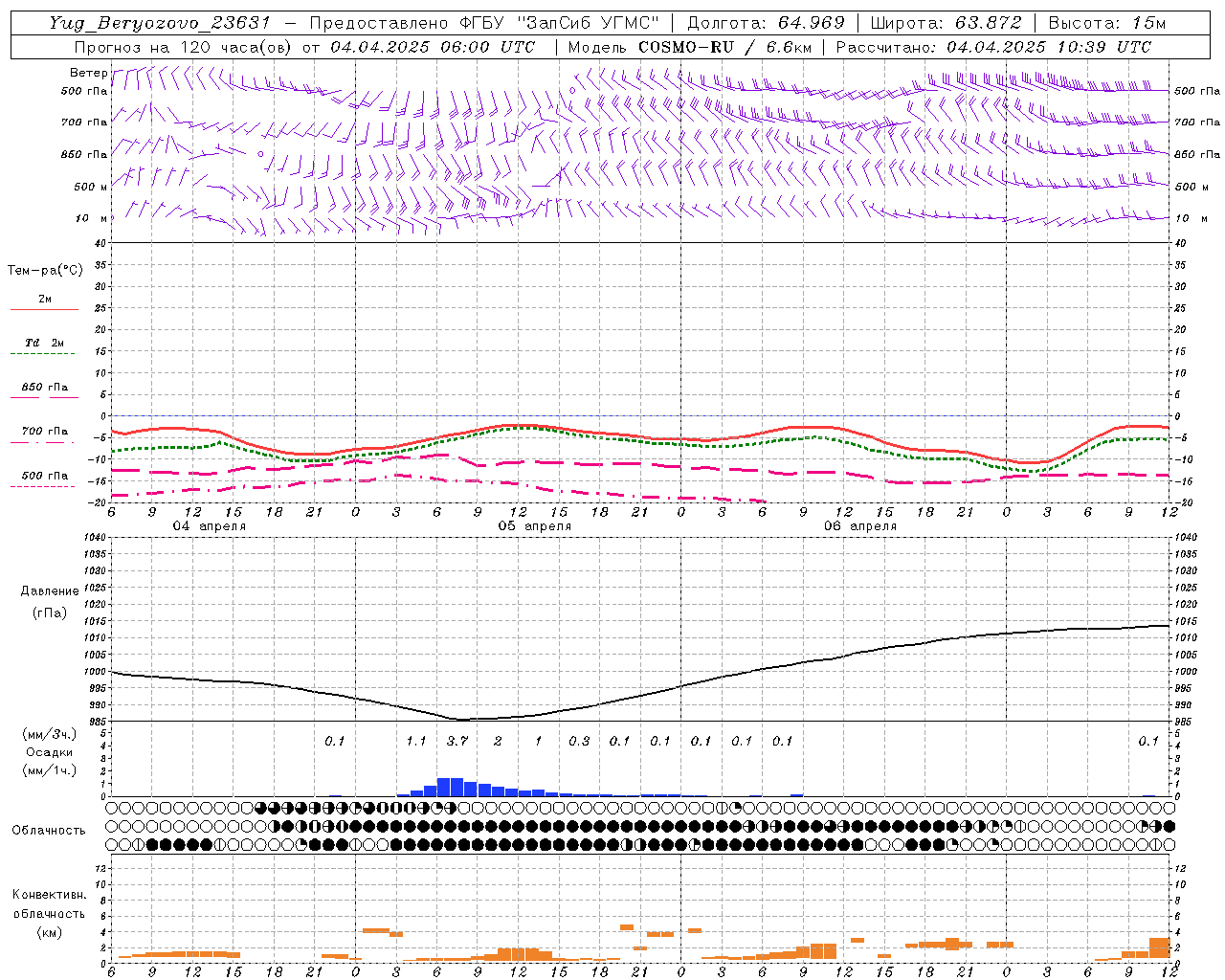The image size is (1225, 980).
Task: Click the Конвективн. panel label
Action: (49, 895)
